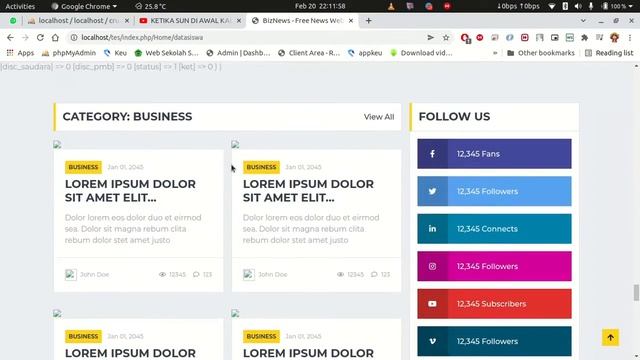Viewport: 640px width, 360px height.
Task: Bookmark this page with the star icon
Action: point(446,38)
